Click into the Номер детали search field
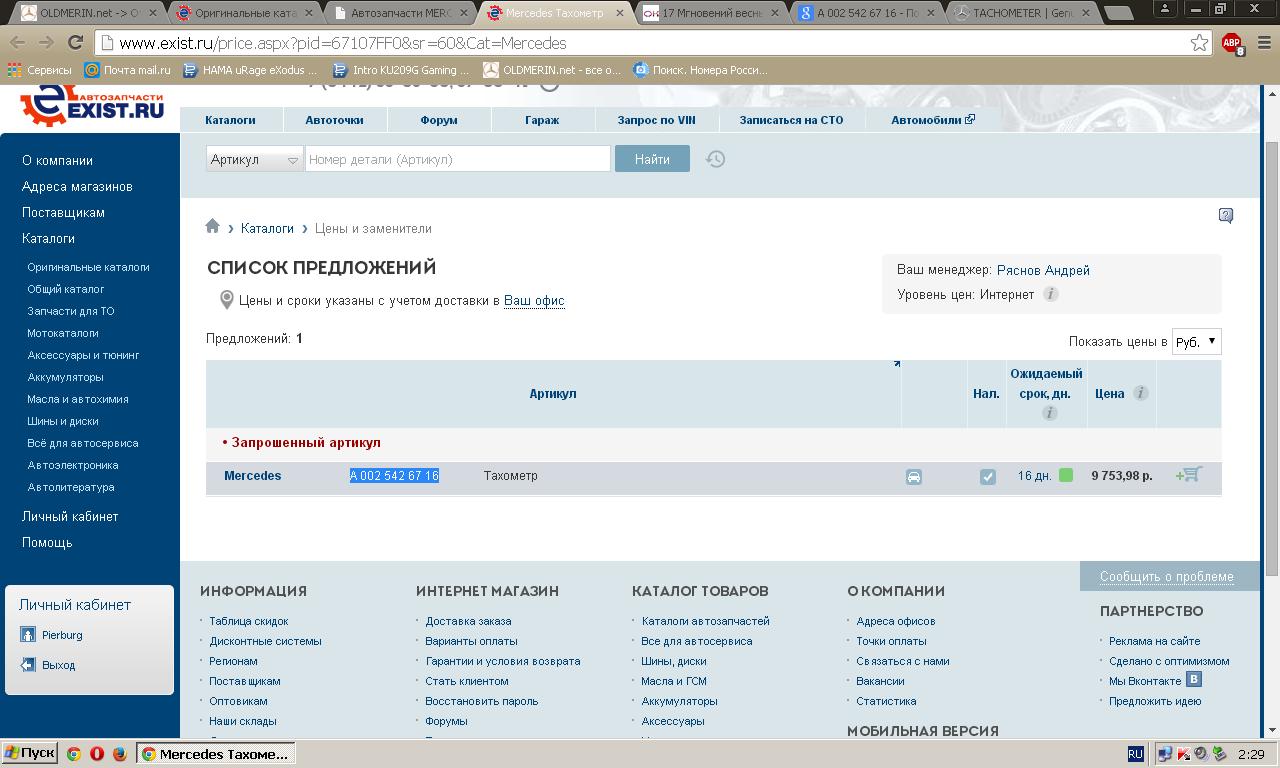 (x=458, y=159)
